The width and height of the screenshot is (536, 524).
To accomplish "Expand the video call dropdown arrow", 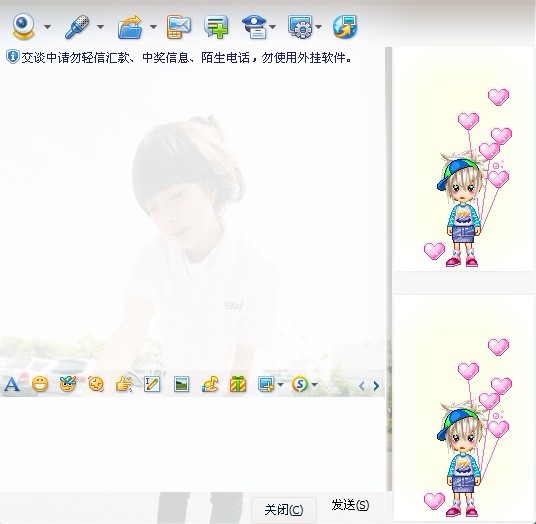I will (x=48, y=27).
